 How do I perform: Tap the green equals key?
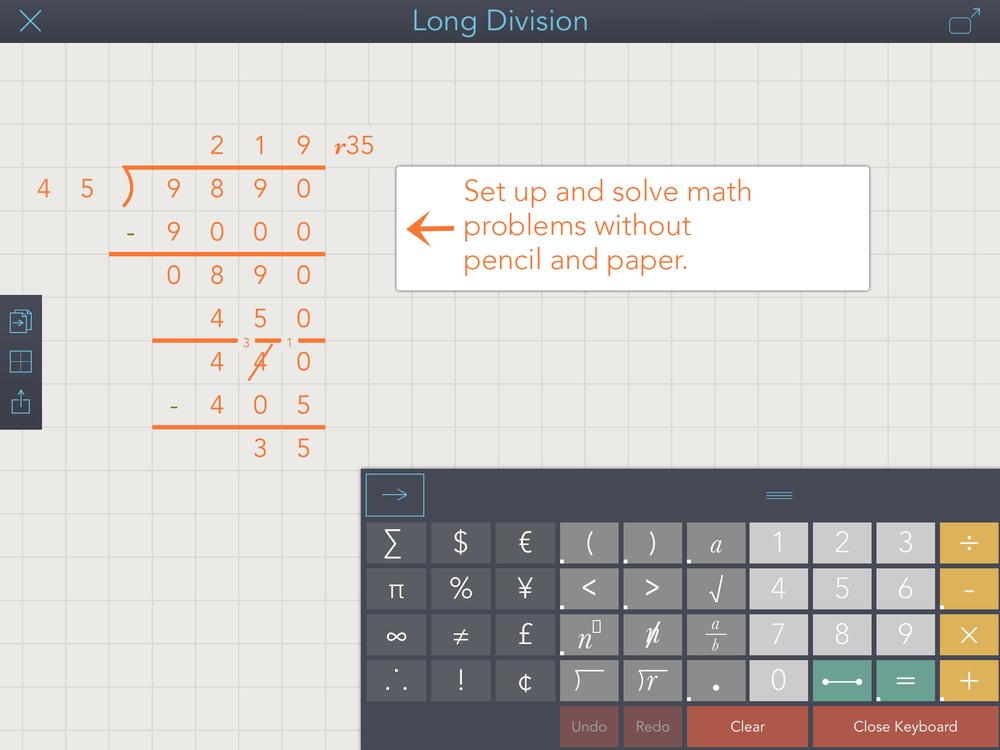click(x=905, y=680)
